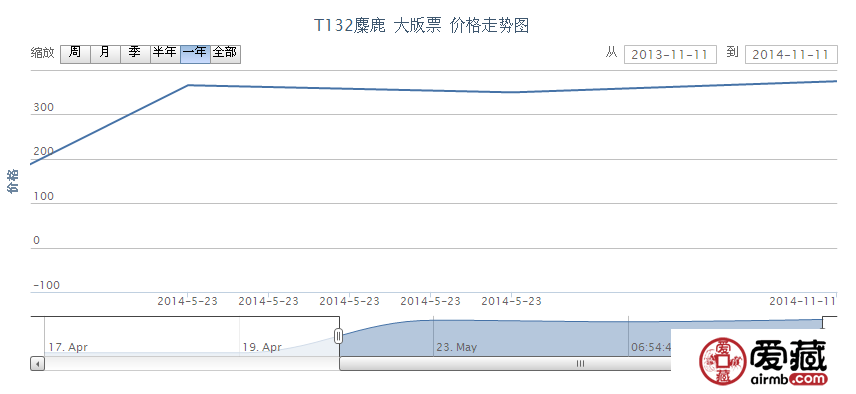
Task: Click the 23. May navigator label
Action: point(456,347)
